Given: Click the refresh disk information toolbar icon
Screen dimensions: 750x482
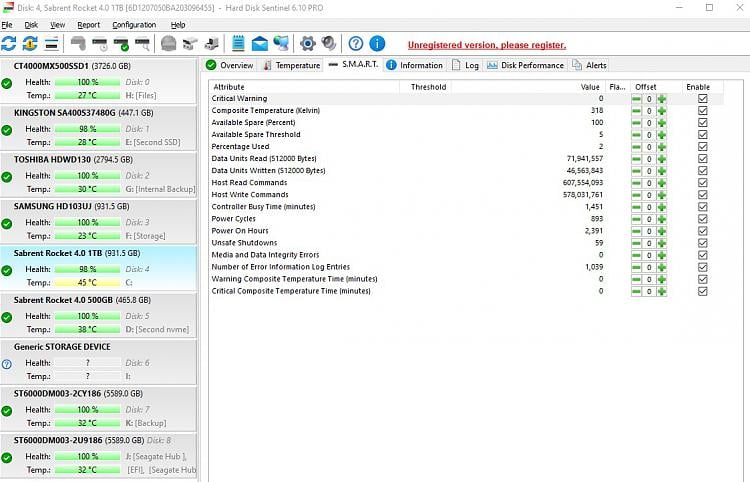Looking at the screenshot, I should 9,44.
